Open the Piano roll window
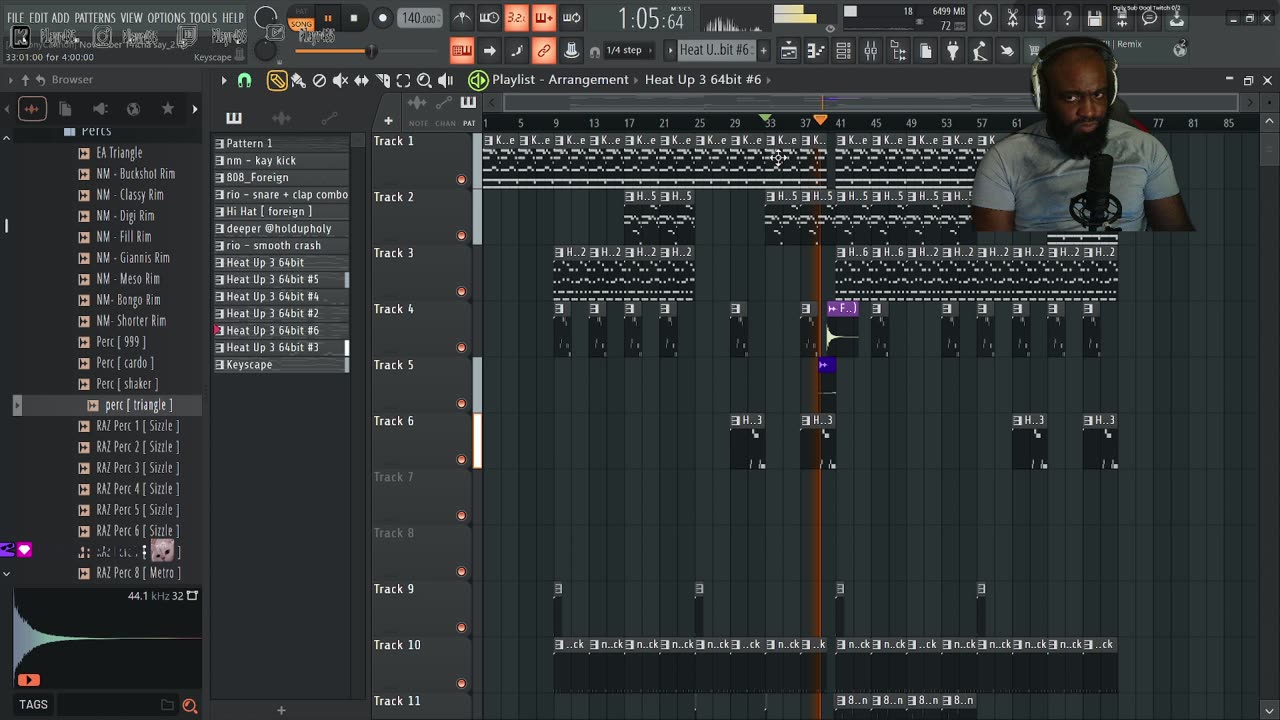1280x720 pixels. tap(816, 51)
